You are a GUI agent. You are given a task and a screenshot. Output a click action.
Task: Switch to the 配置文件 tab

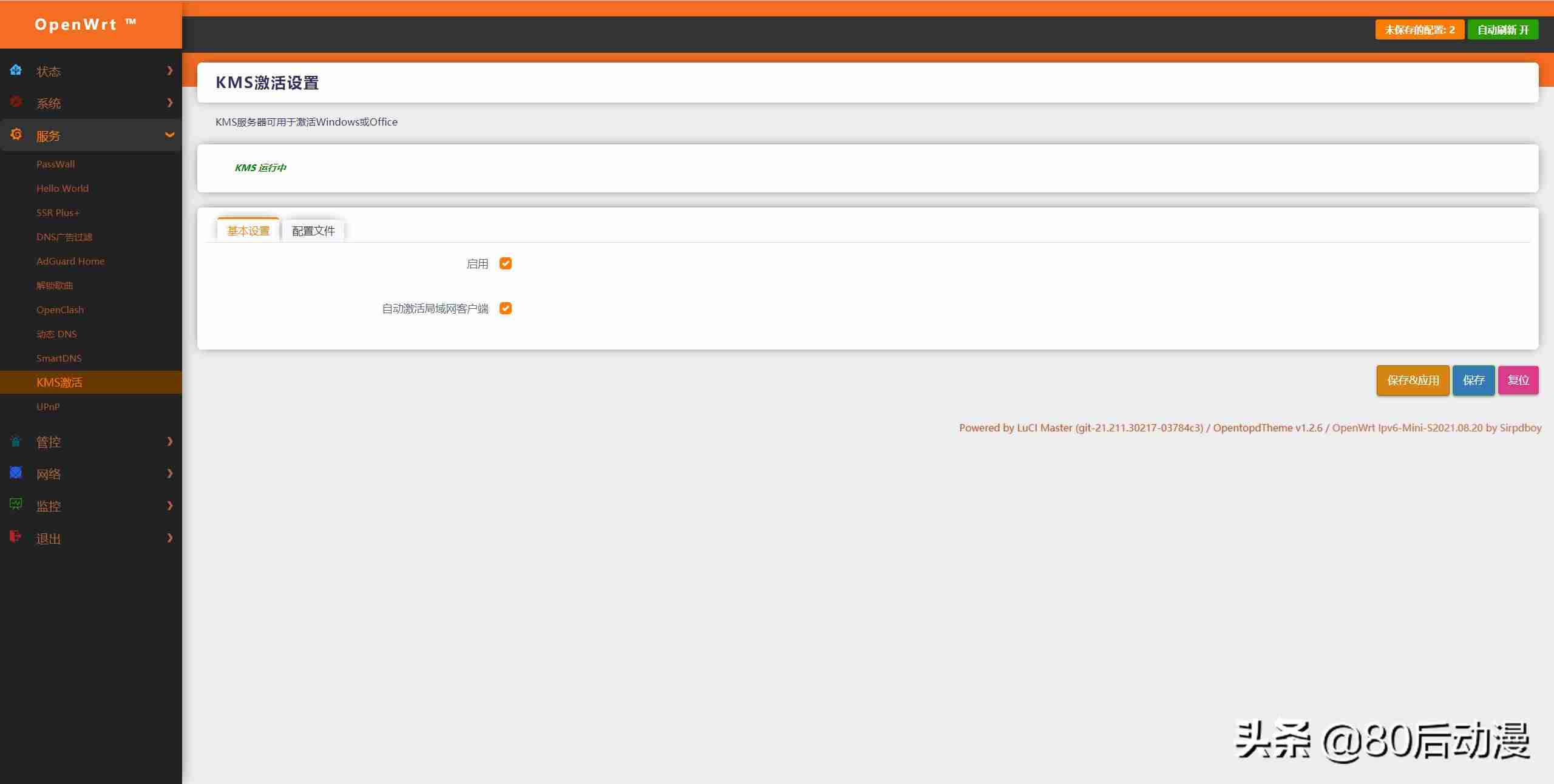313,231
